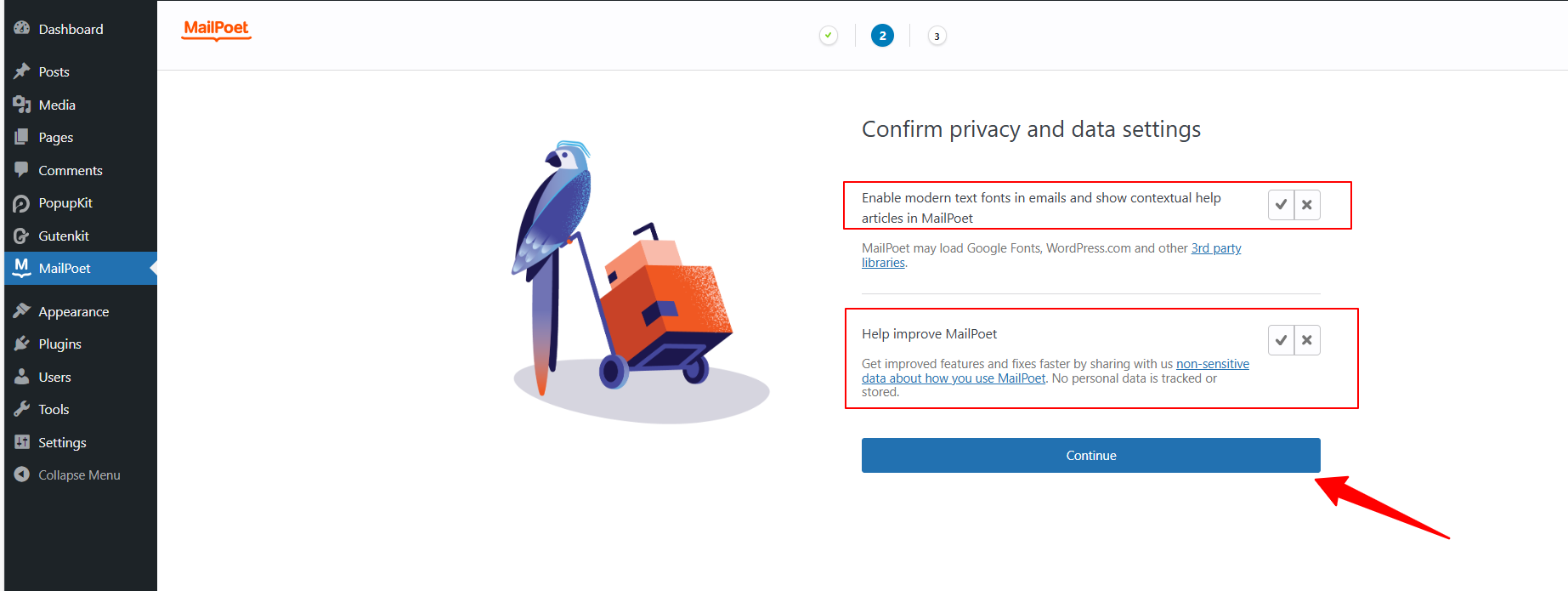Viewport: 1568px width, 591px height.
Task: Click the Gutenkit sidebar icon
Action: click(x=22, y=236)
